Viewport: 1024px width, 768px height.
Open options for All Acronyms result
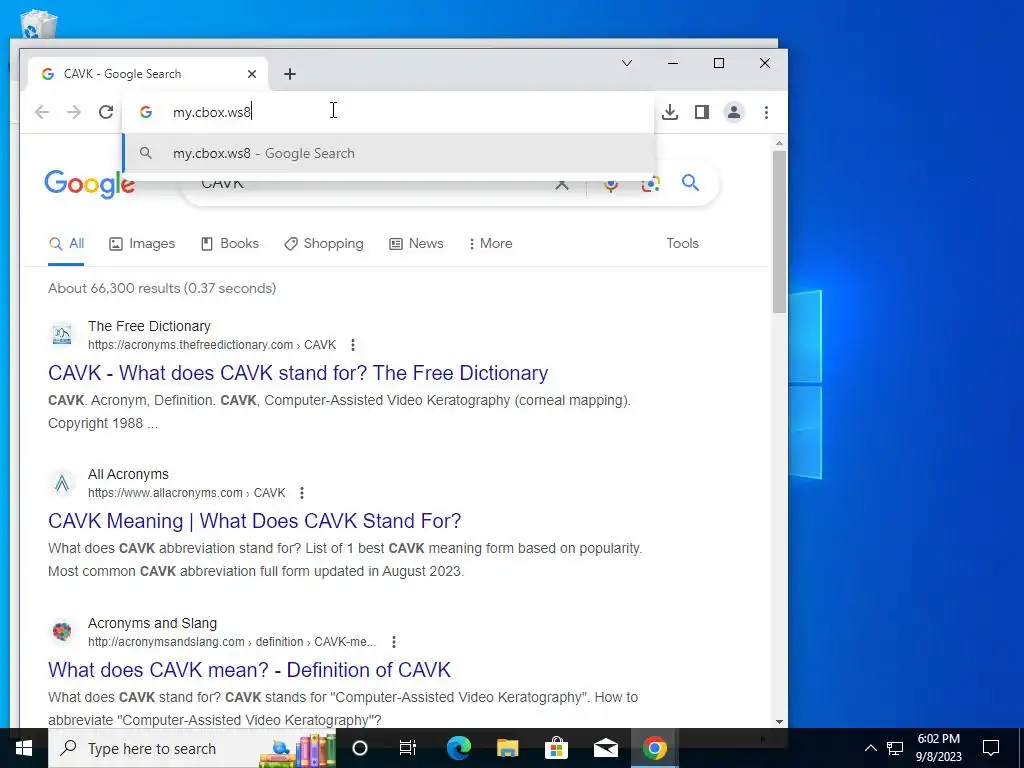(302, 493)
